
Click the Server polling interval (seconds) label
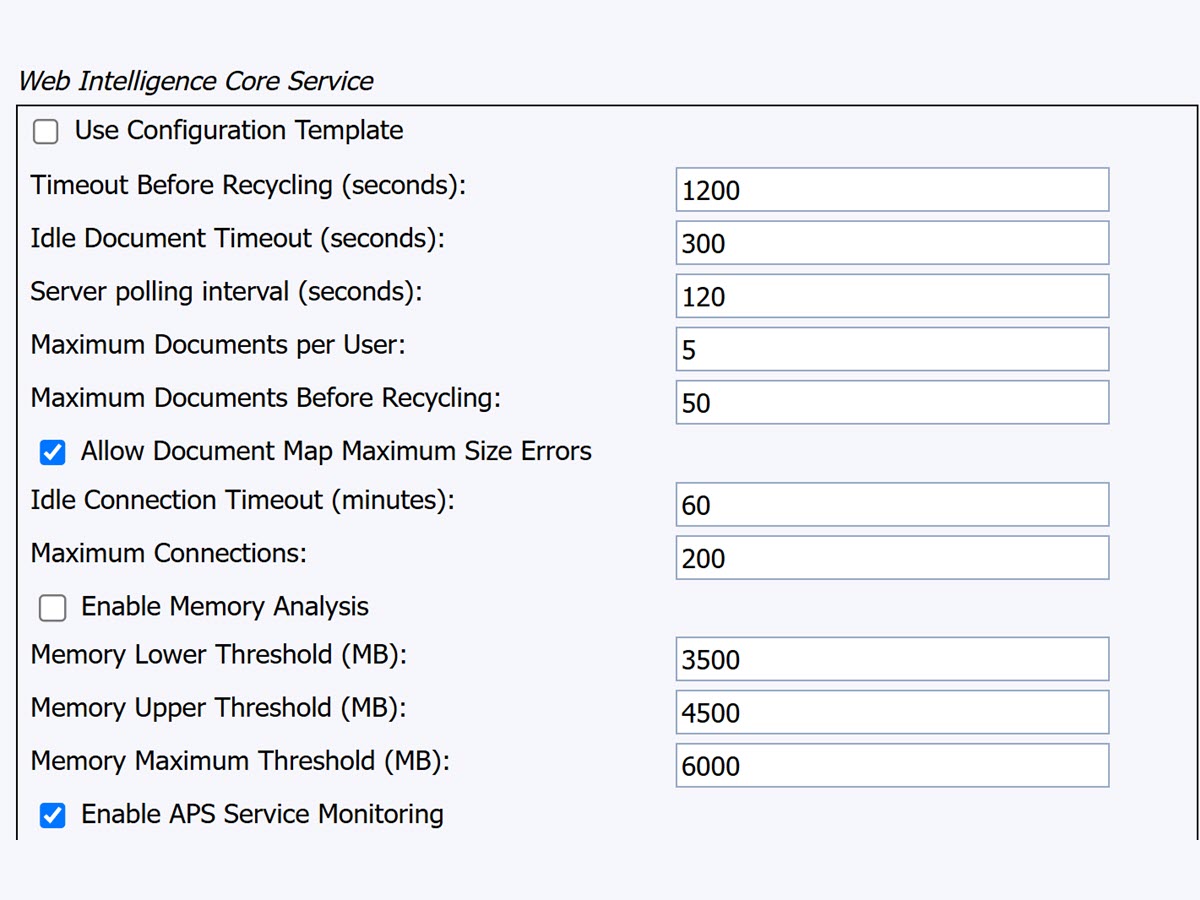227,291
